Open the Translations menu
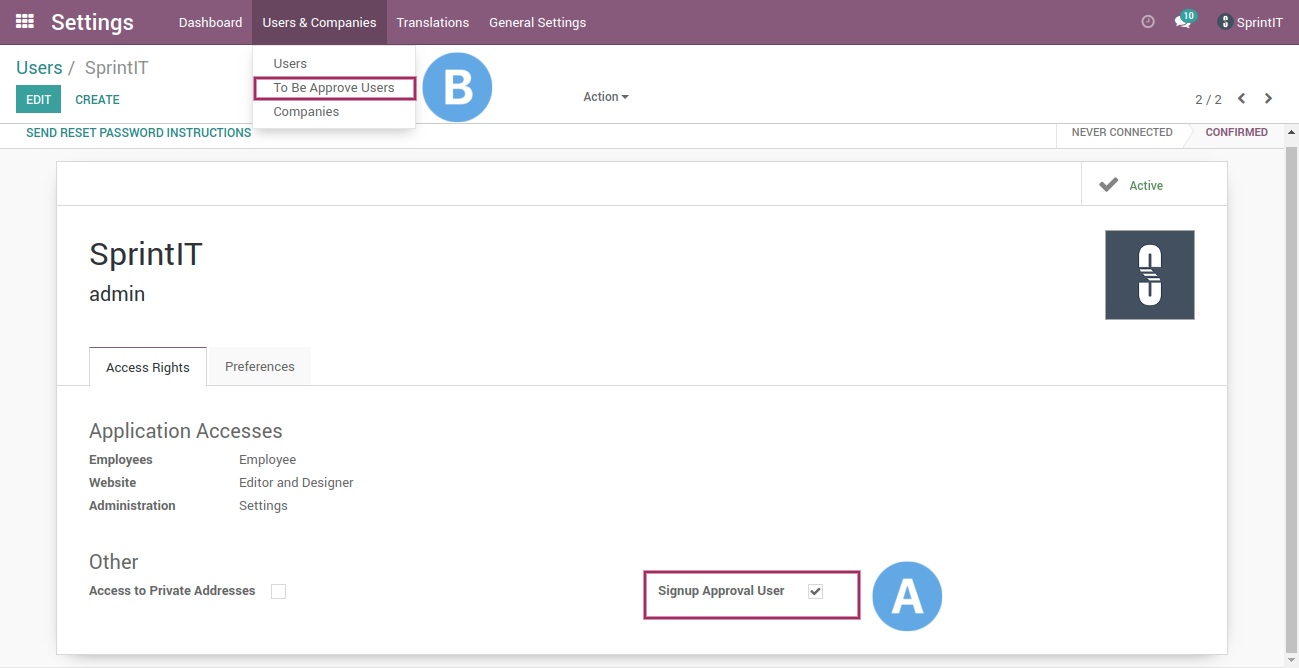 pyautogui.click(x=432, y=22)
